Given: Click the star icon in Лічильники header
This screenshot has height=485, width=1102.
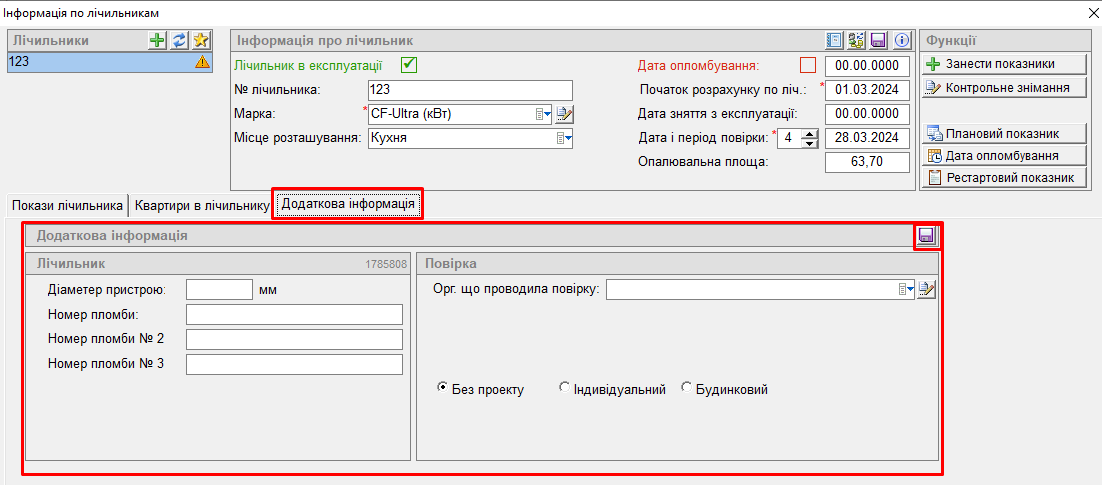Looking at the screenshot, I should tap(201, 40).
